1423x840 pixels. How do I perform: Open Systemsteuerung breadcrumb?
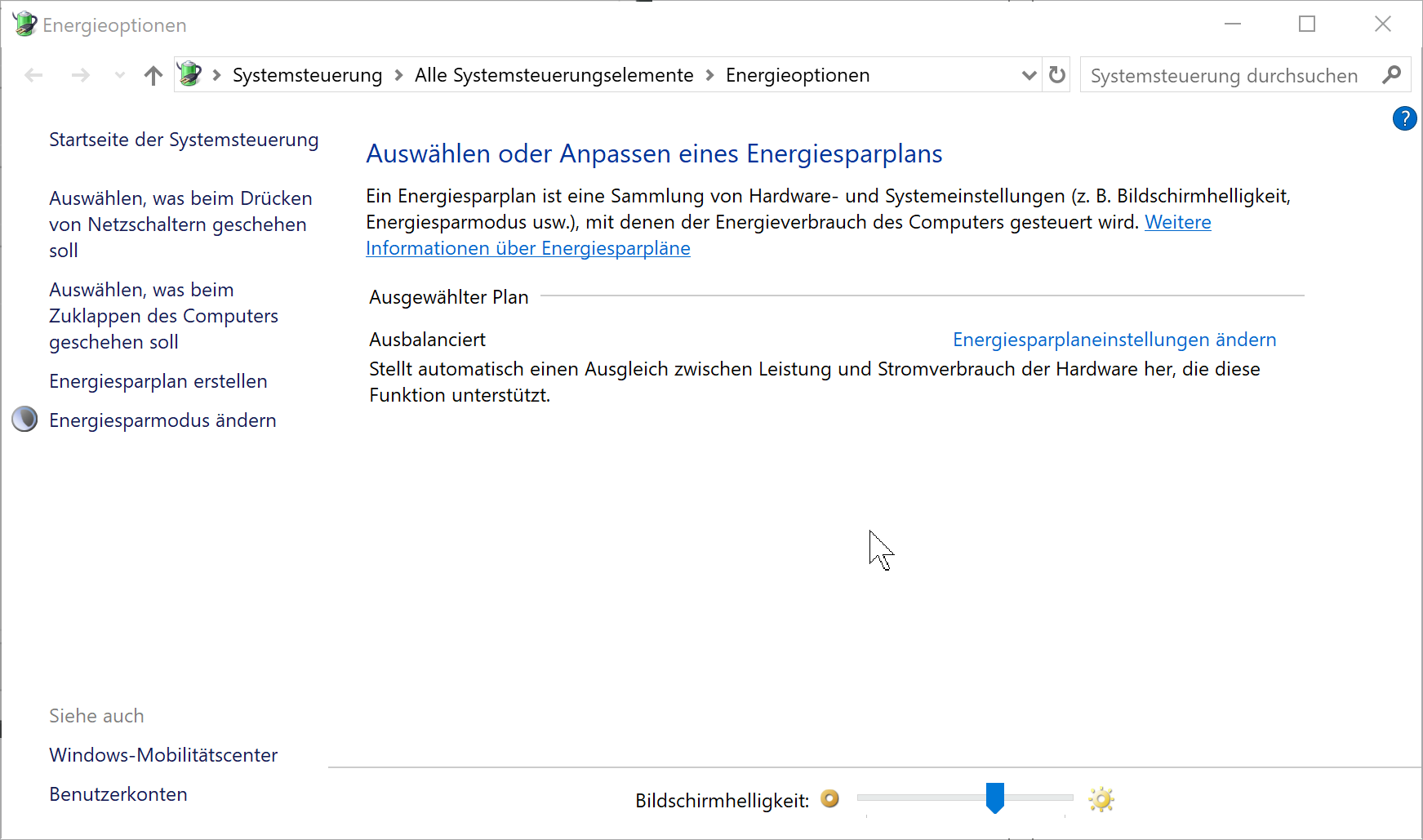point(307,75)
